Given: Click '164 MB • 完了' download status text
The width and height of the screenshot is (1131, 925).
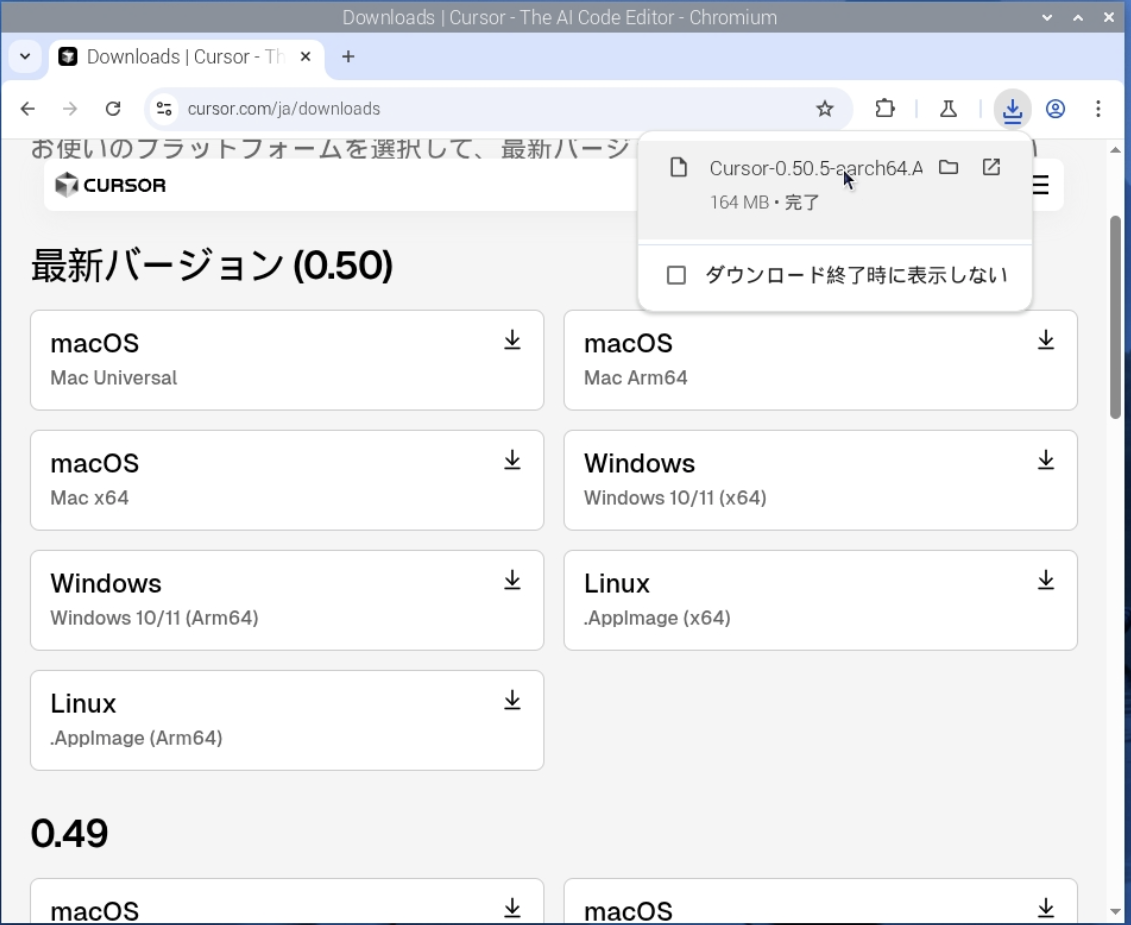Looking at the screenshot, I should [765, 202].
